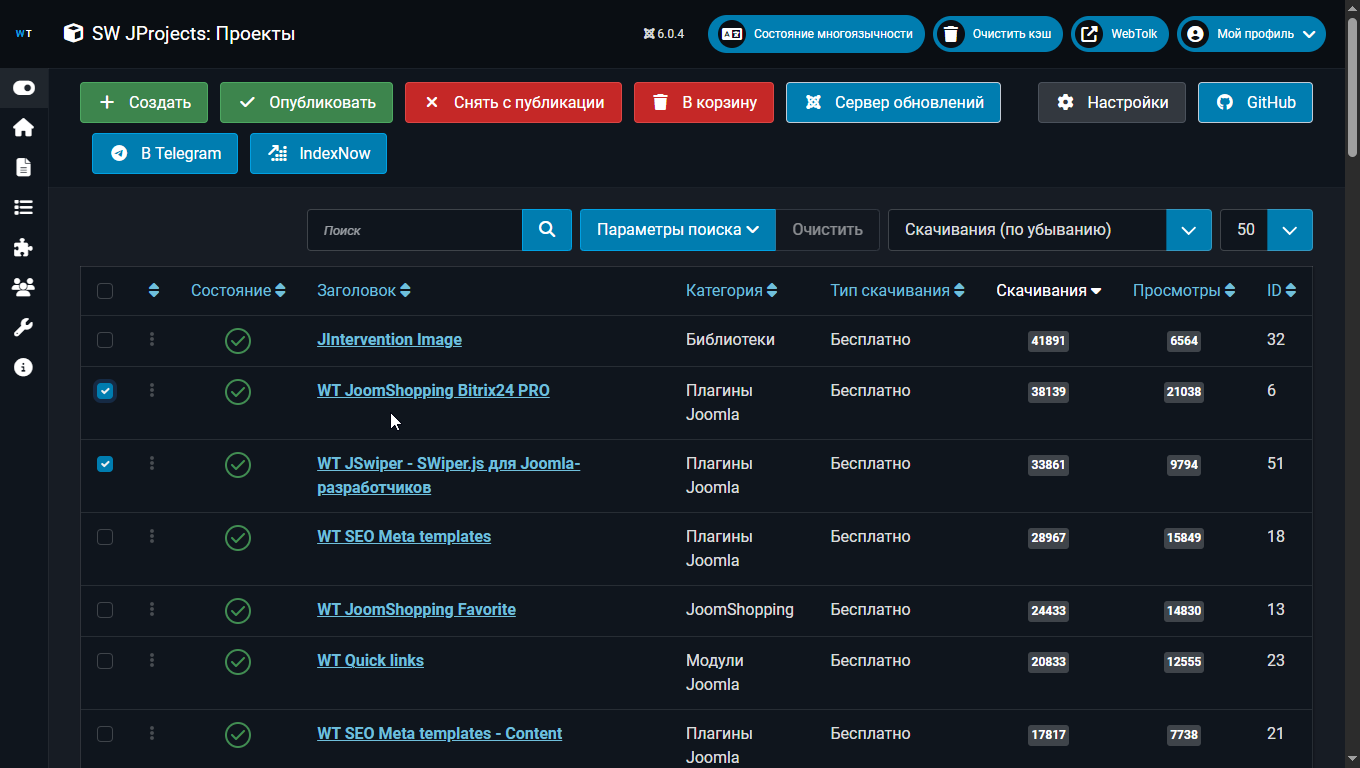The height and width of the screenshot is (768, 1360).
Task: Click the published status icon for JIntervention Image
Action: click(238, 341)
